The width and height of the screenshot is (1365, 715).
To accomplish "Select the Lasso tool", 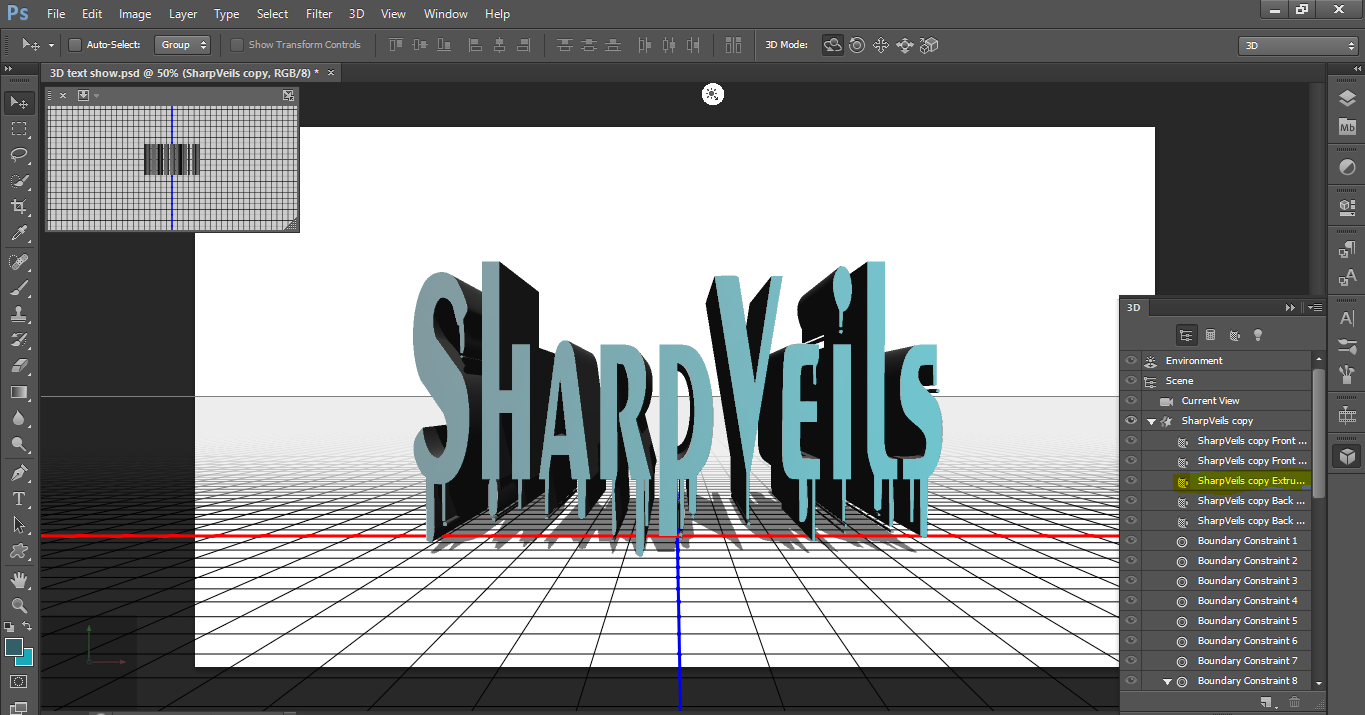I will point(19,155).
